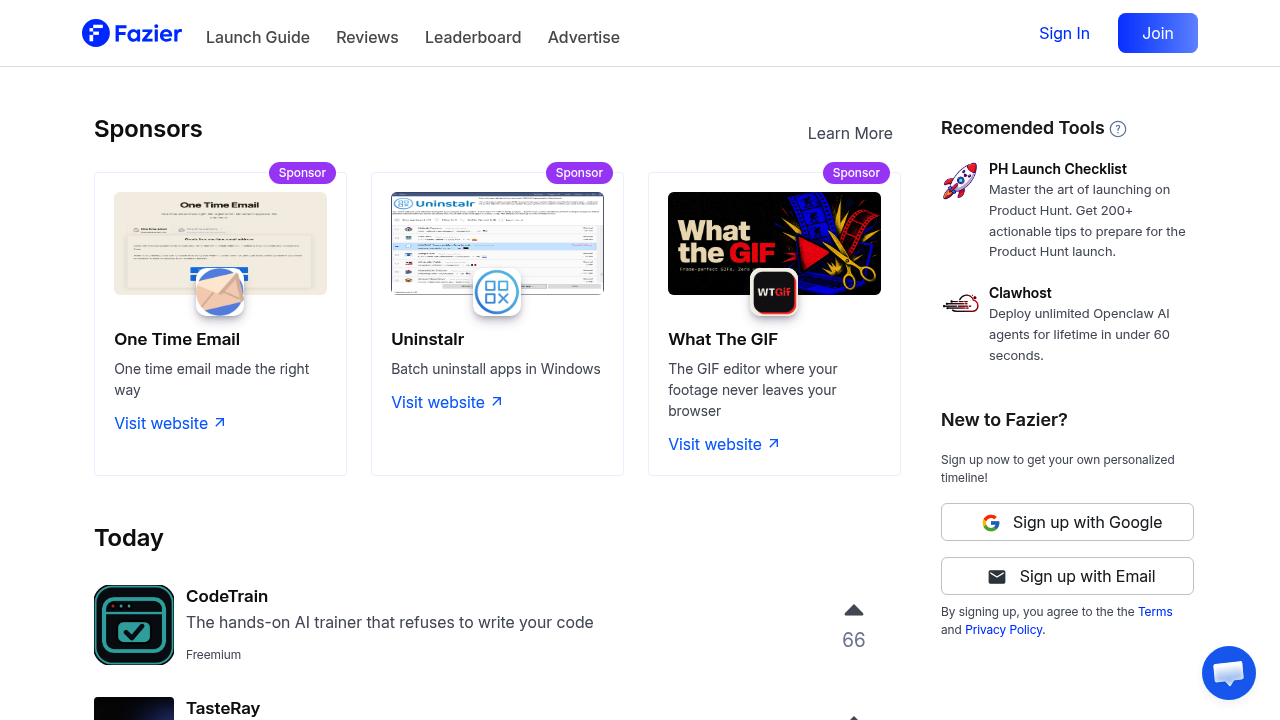Click the Join button
The image size is (1280, 720).
click(1158, 33)
